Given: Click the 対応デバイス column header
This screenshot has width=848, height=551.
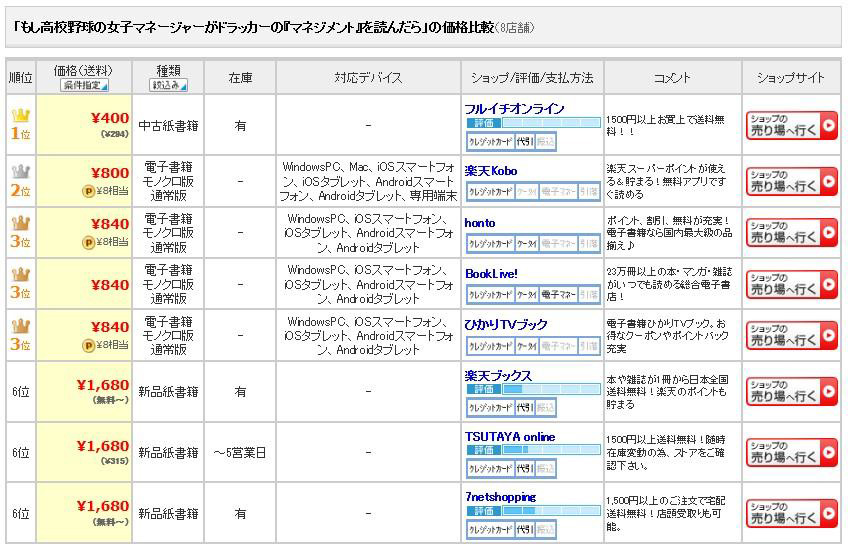Looking at the screenshot, I should (368, 78).
